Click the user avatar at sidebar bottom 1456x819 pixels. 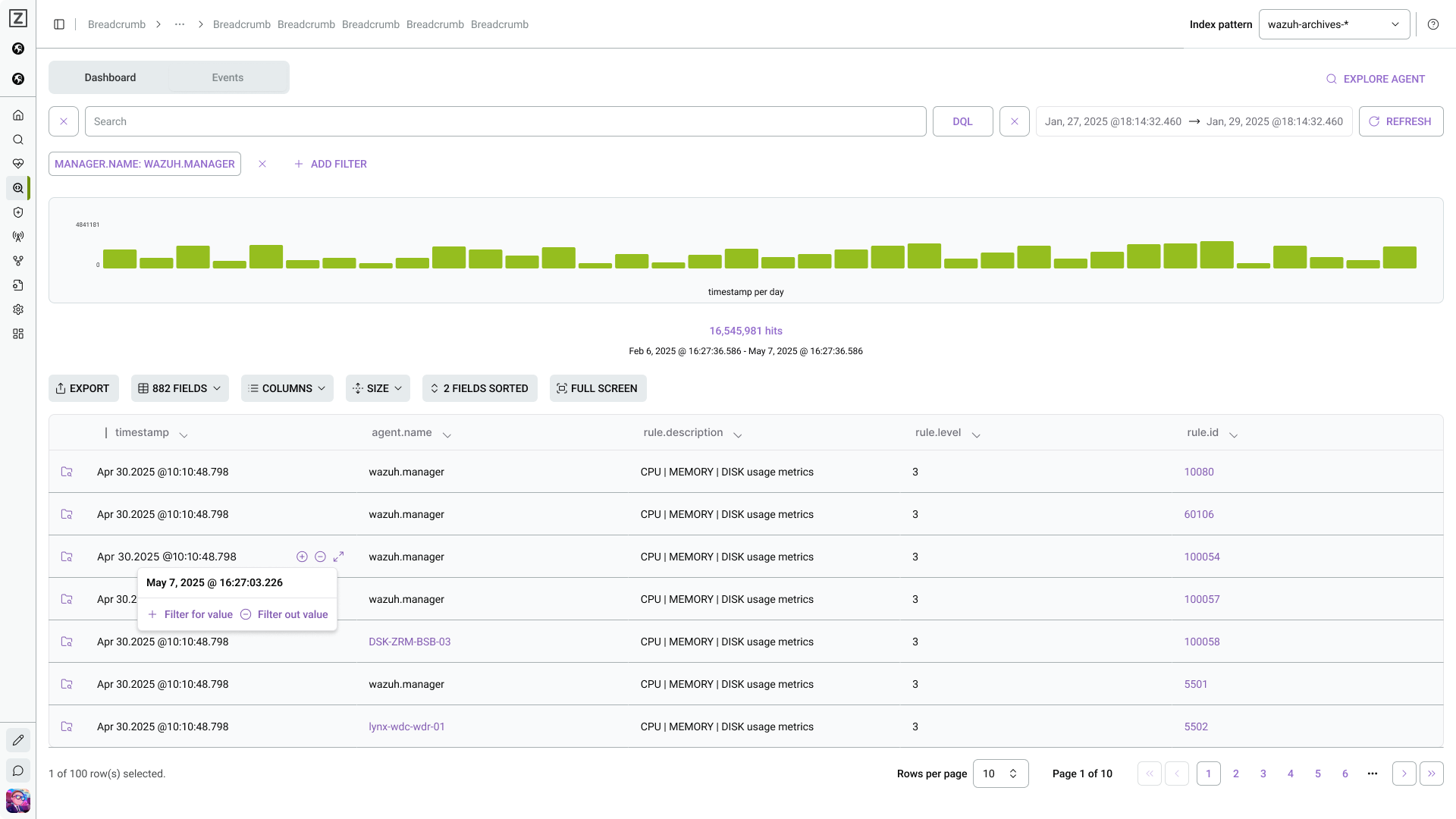18,801
